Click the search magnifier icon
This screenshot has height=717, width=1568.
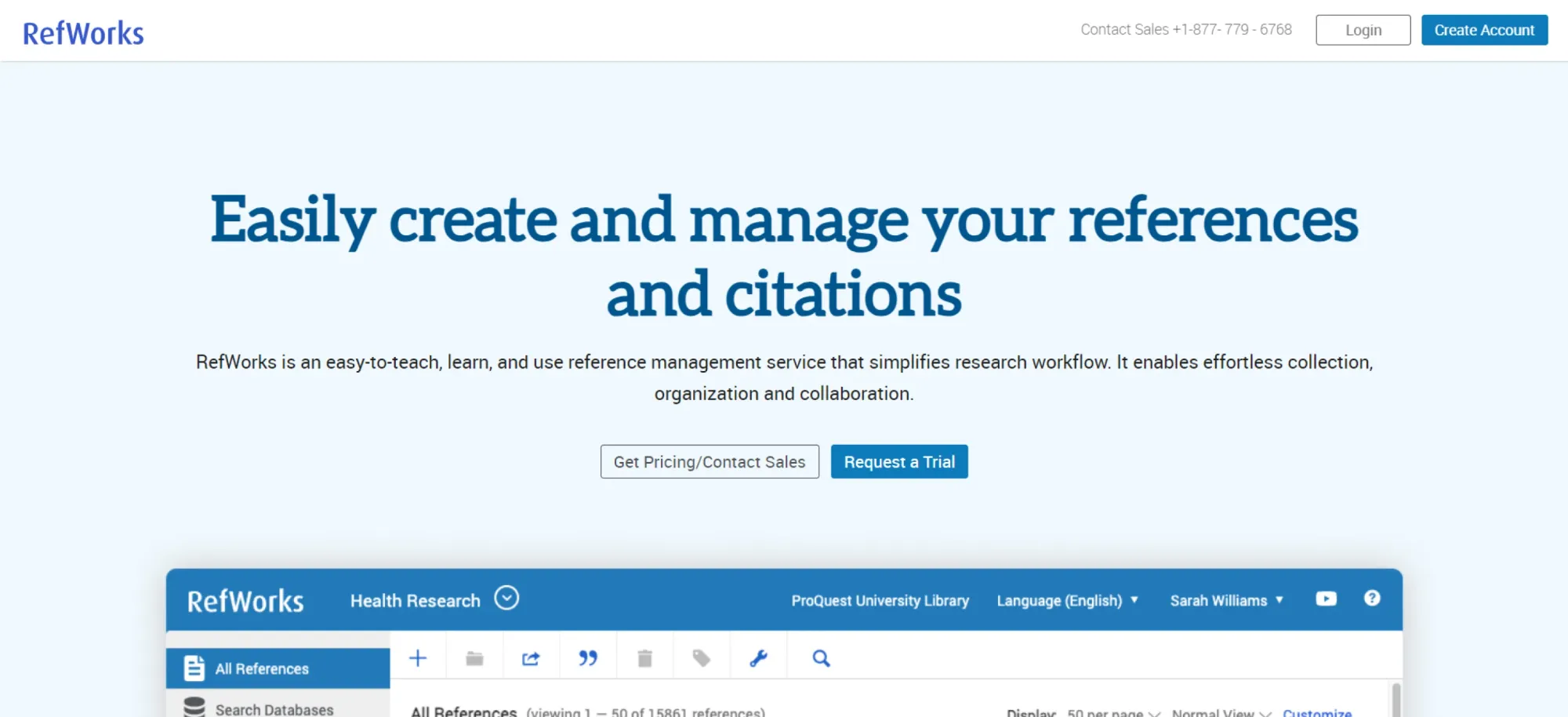pyautogui.click(x=821, y=658)
